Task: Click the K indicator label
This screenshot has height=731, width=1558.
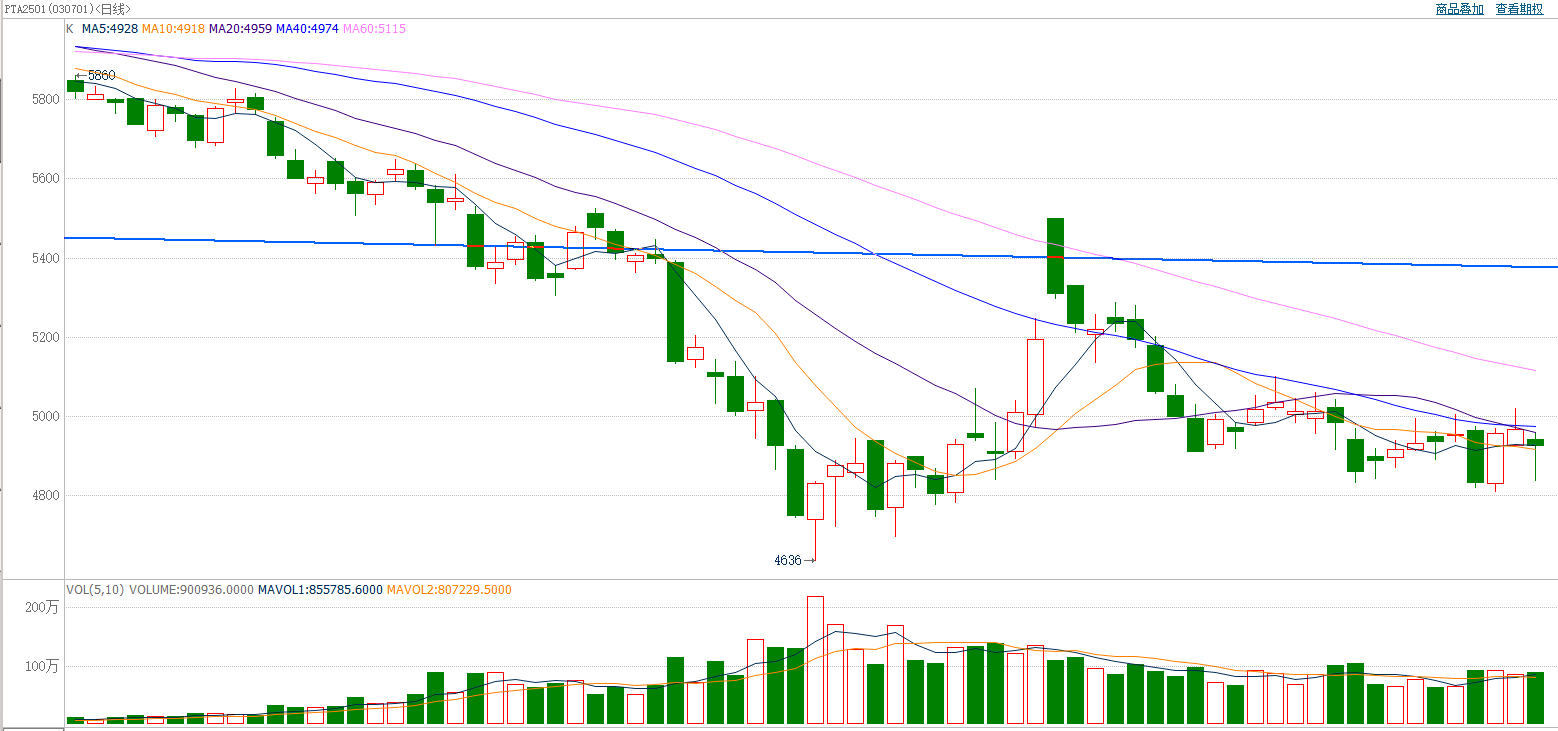Action: (x=70, y=29)
